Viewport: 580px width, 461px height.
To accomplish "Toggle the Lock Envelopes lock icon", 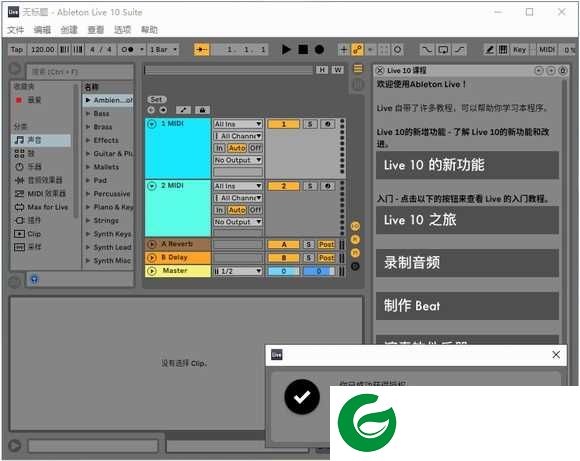I will (x=202, y=110).
